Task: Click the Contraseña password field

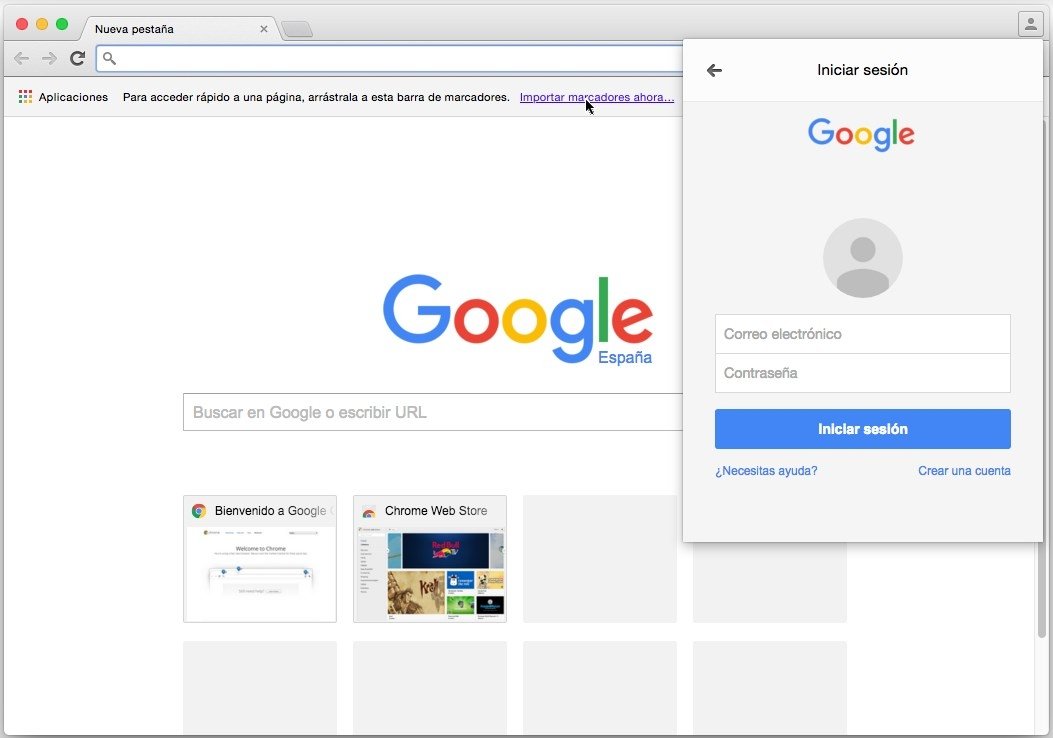Action: tap(862, 373)
